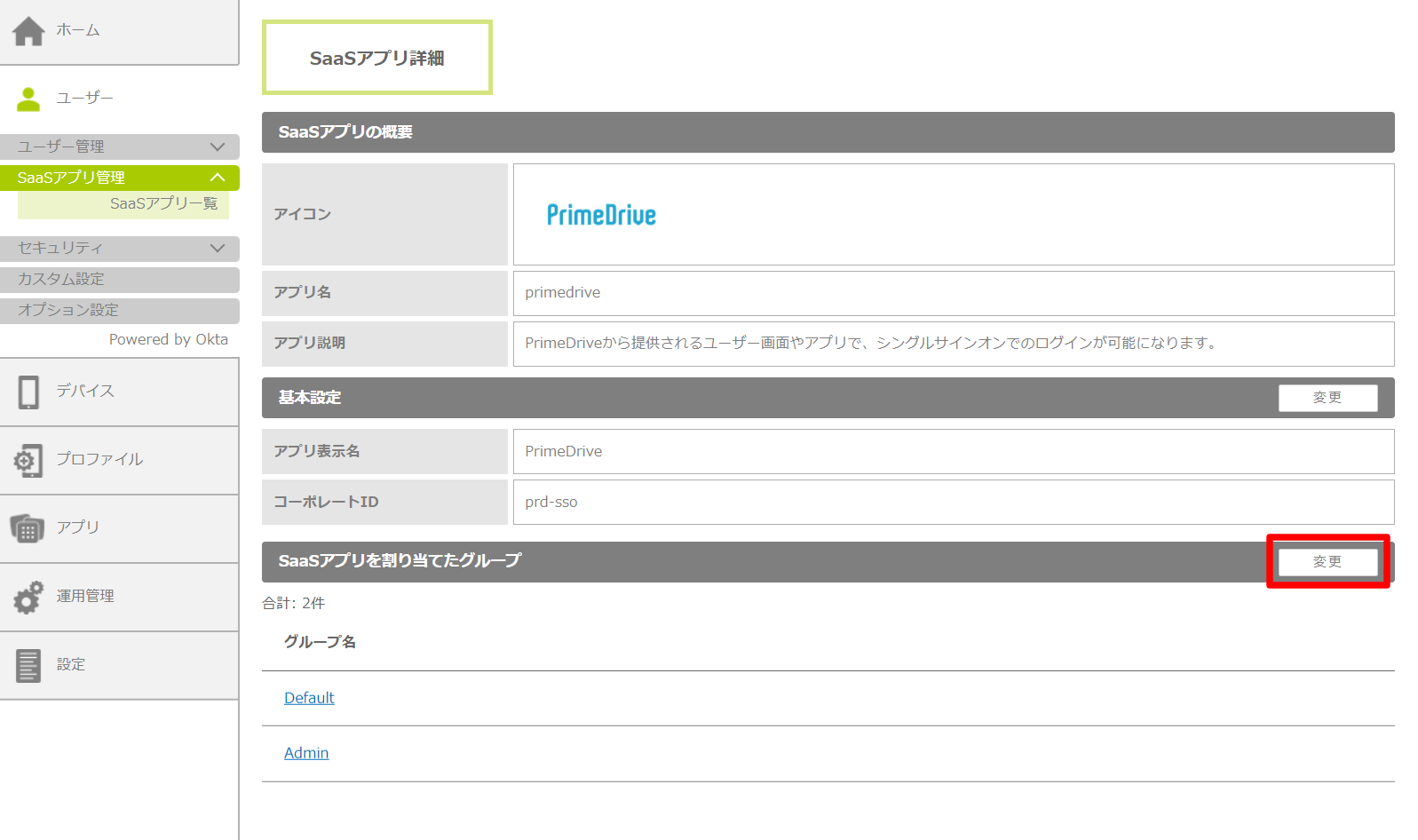1418x840 pixels.
Task: Click the 運用管理 gears icon
Action: click(28, 597)
